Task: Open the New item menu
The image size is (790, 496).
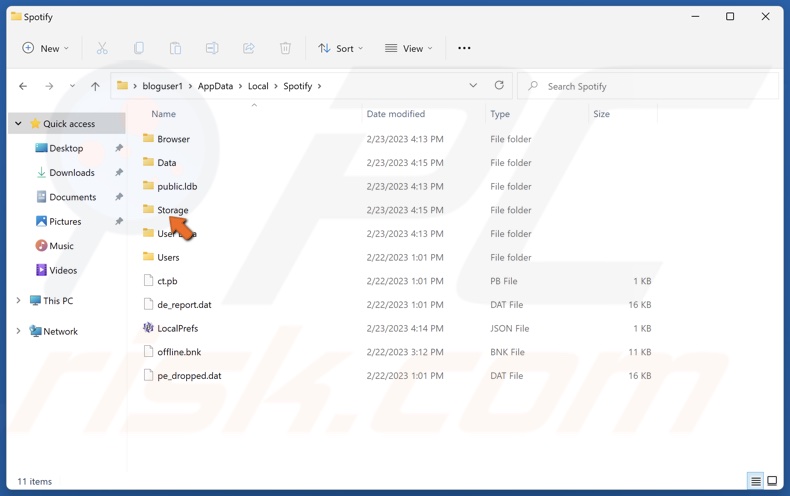Action: point(45,48)
